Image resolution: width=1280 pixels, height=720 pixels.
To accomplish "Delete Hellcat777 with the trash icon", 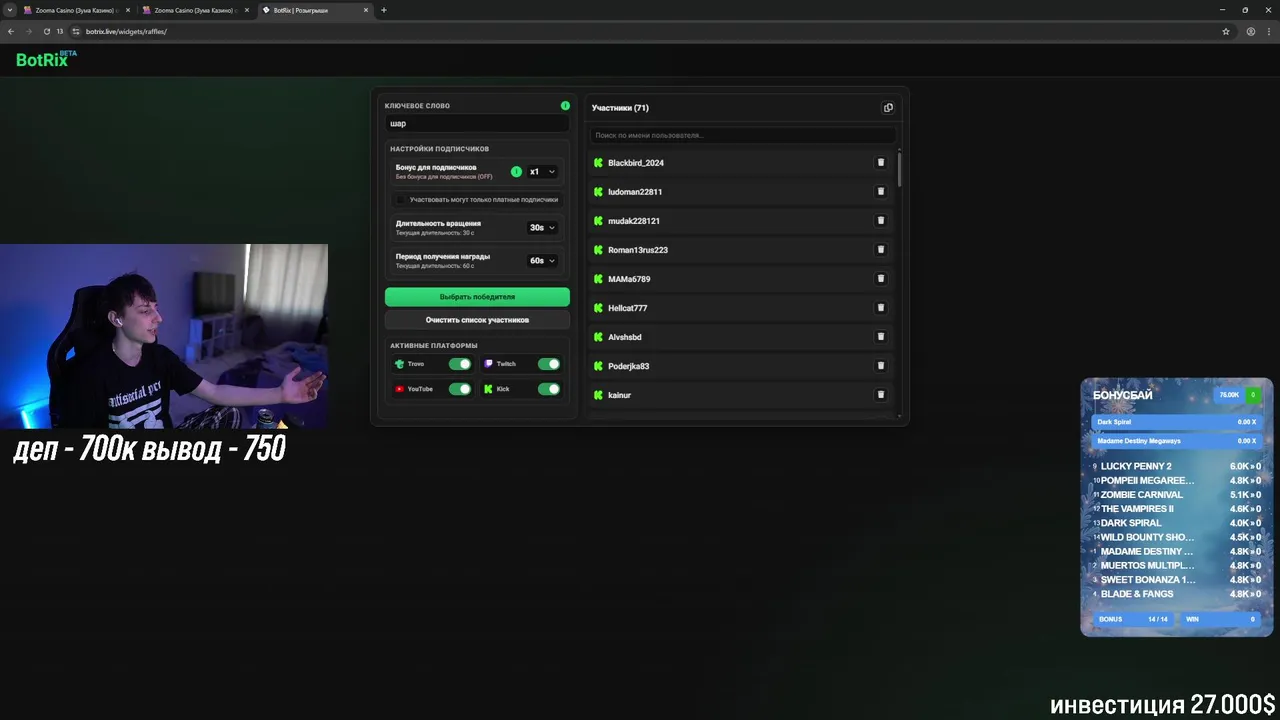I will point(881,307).
